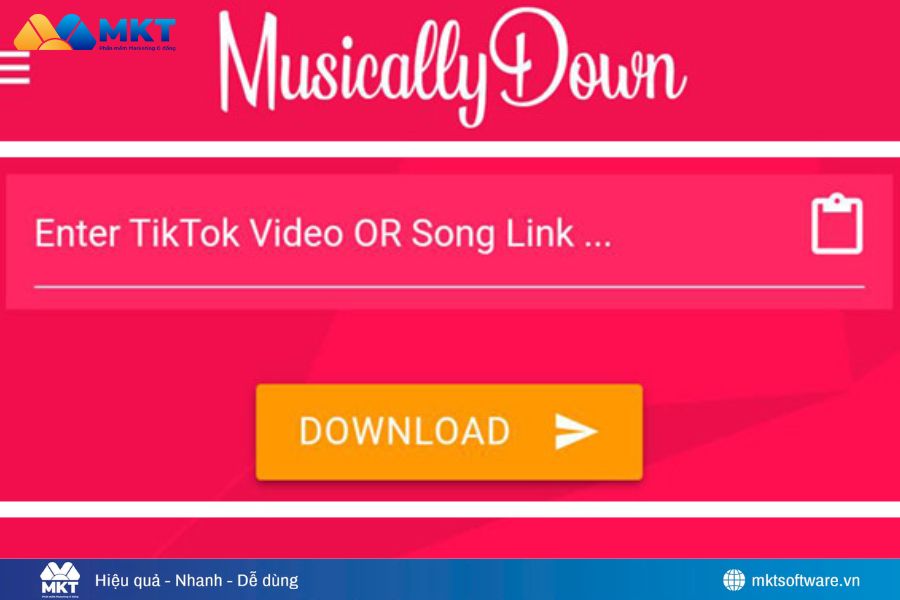Image resolution: width=900 pixels, height=600 pixels.
Task: Click the white underline of link field
Action: (x=449, y=286)
